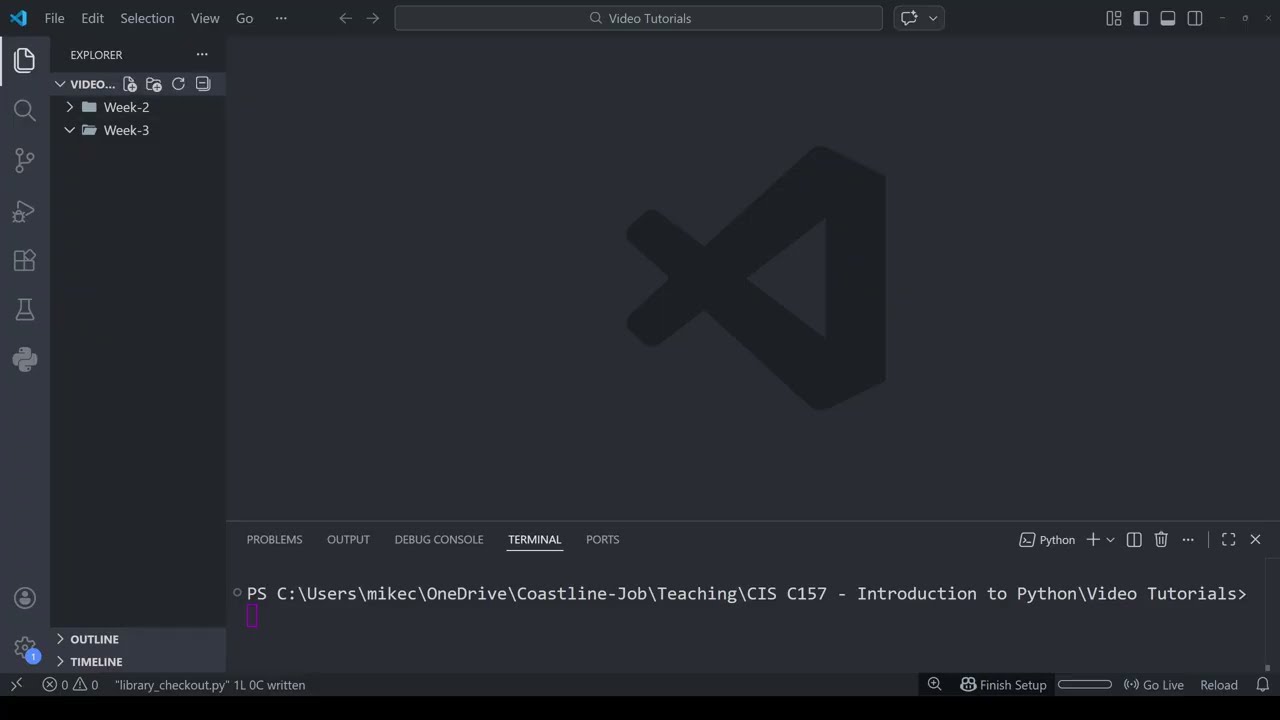Select the Week-3 folder name

pos(126,130)
